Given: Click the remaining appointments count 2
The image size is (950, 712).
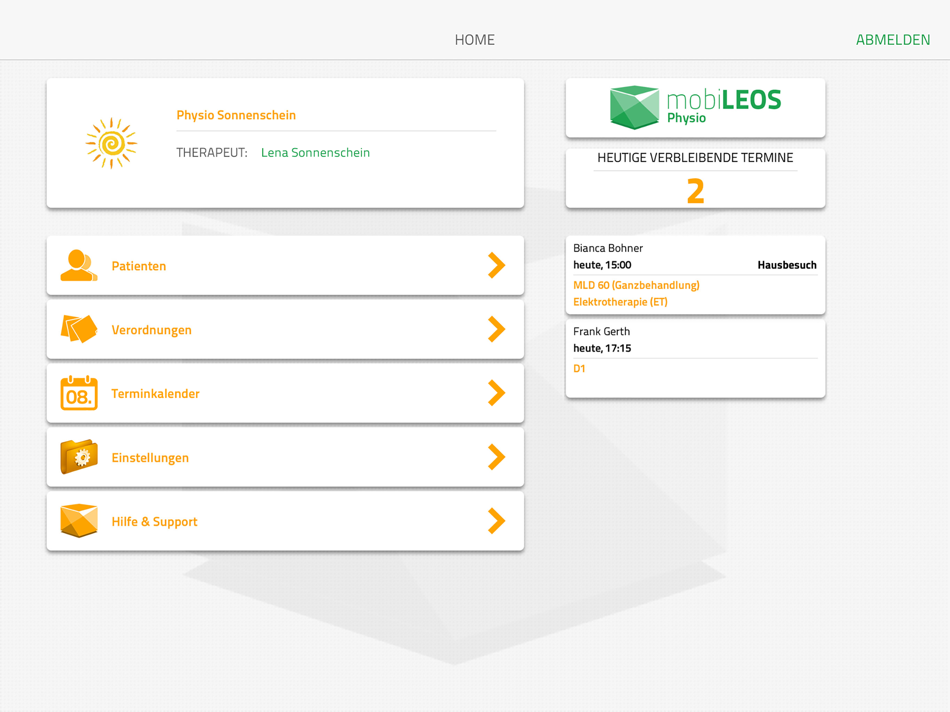Looking at the screenshot, I should click(696, 191).
